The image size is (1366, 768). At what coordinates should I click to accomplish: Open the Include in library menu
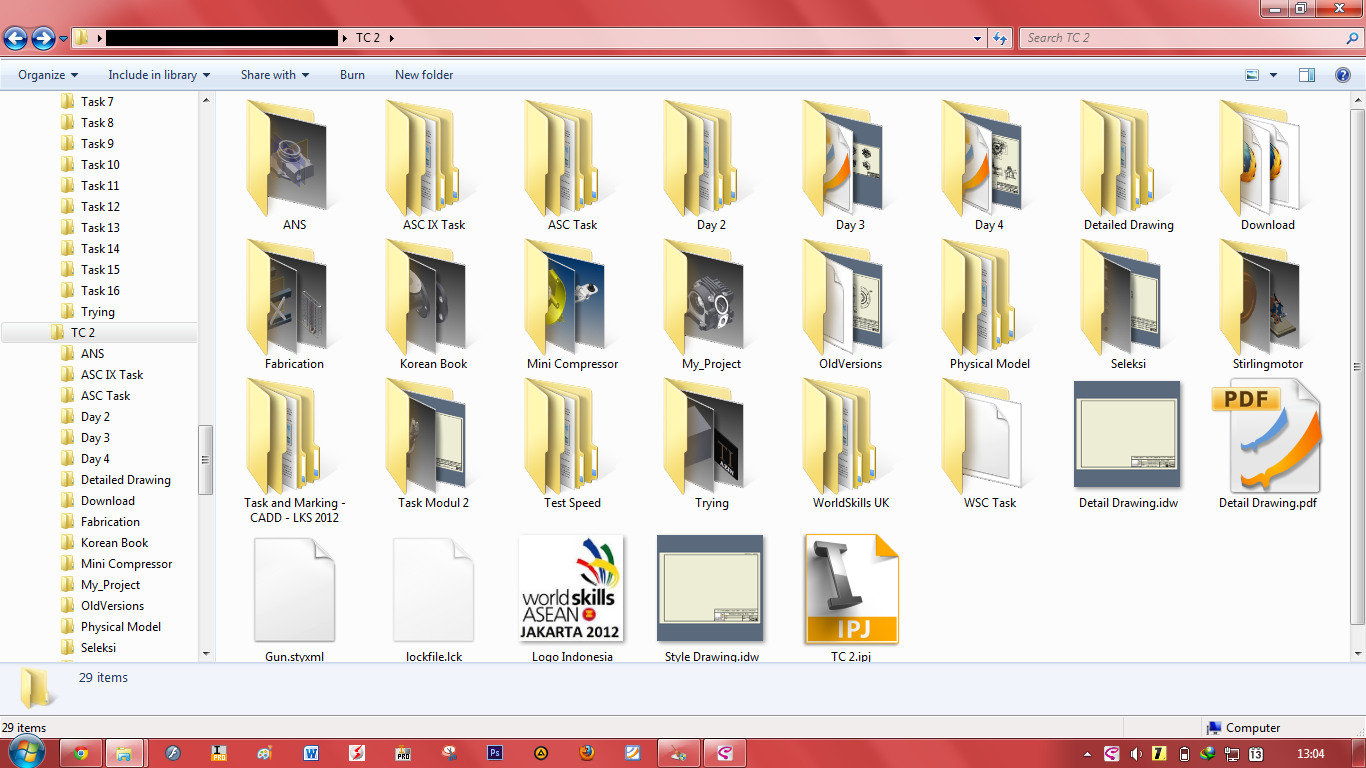159,74
